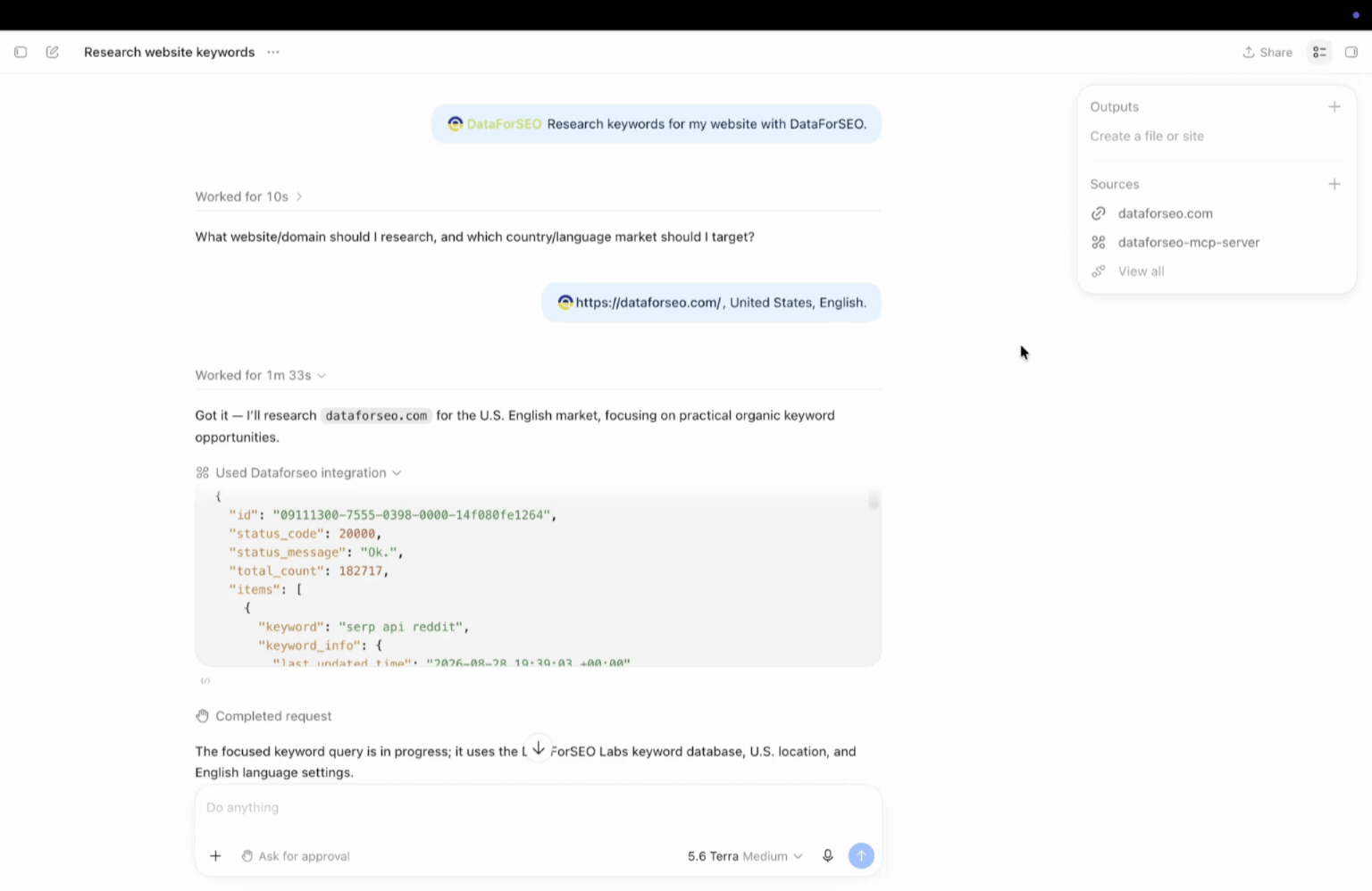Screen dimensions: 1372x891
Task: Toggle the left sidebar icon
Action: tap(21, 52)
